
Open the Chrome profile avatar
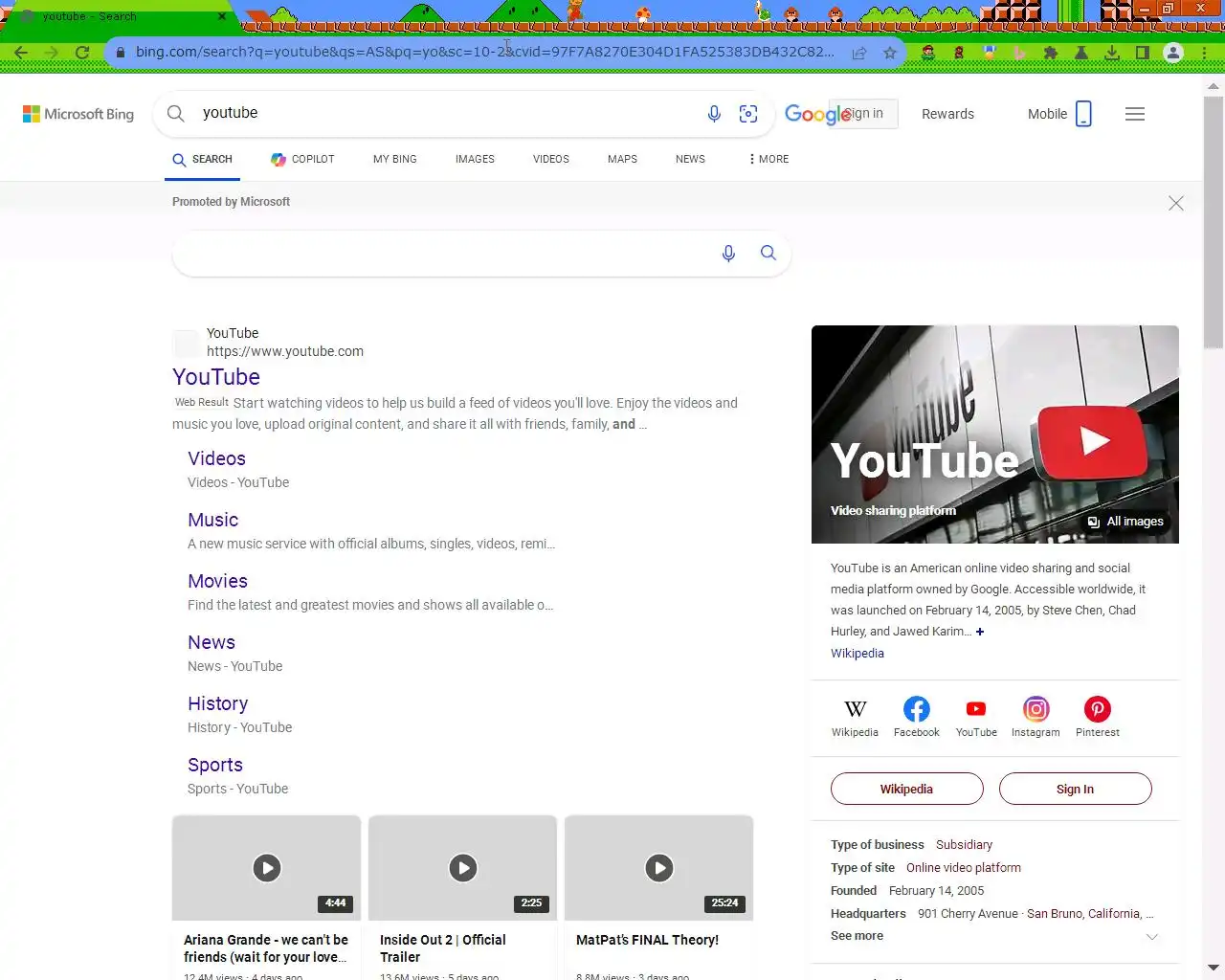click(1173, 53)
